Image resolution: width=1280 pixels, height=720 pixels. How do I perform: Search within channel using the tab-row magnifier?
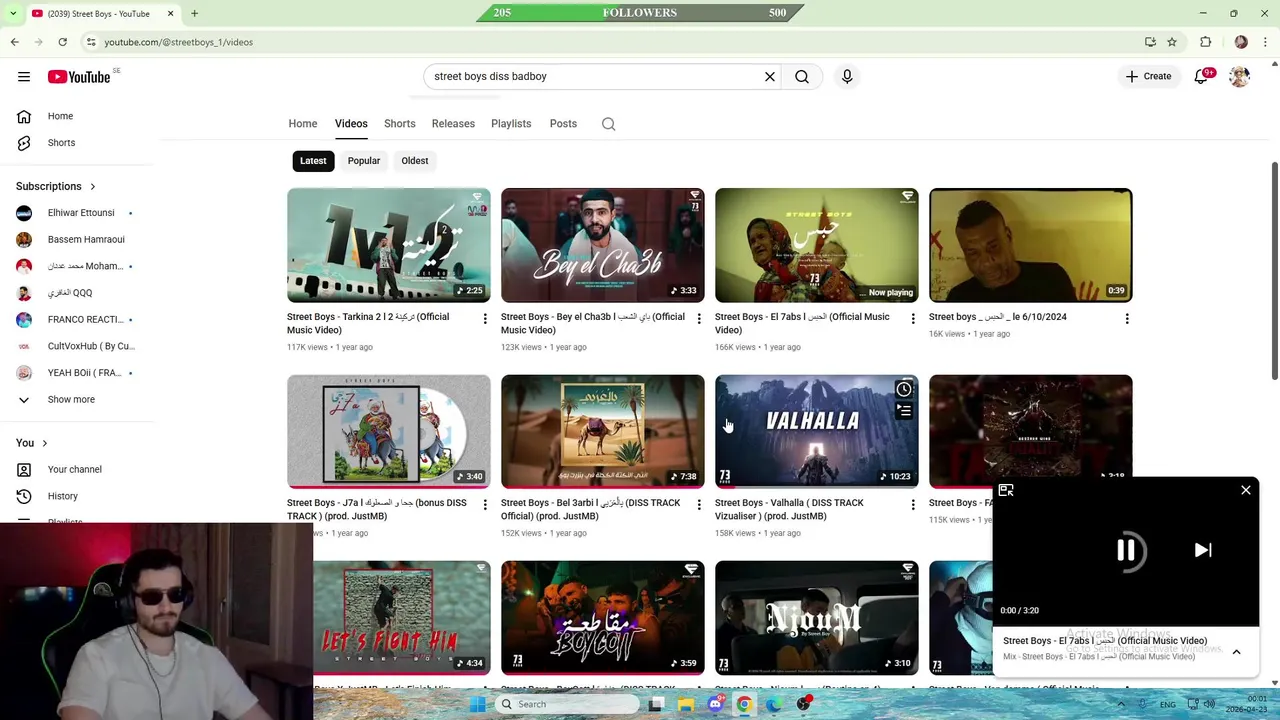tap(608, 124)
